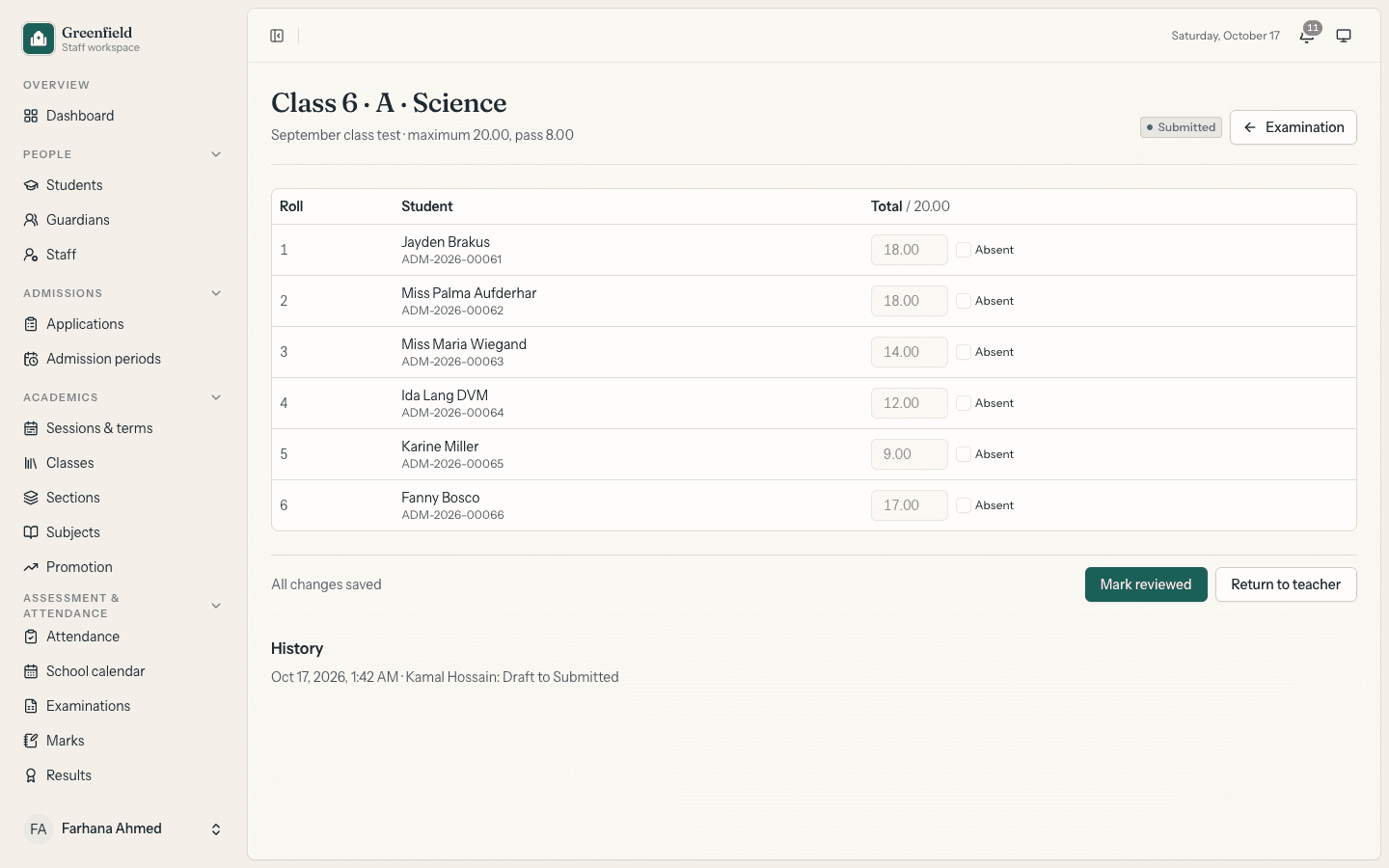Open Examinations page
Viewport: 1389px width, 868px height.
click(x=123, y=706)
